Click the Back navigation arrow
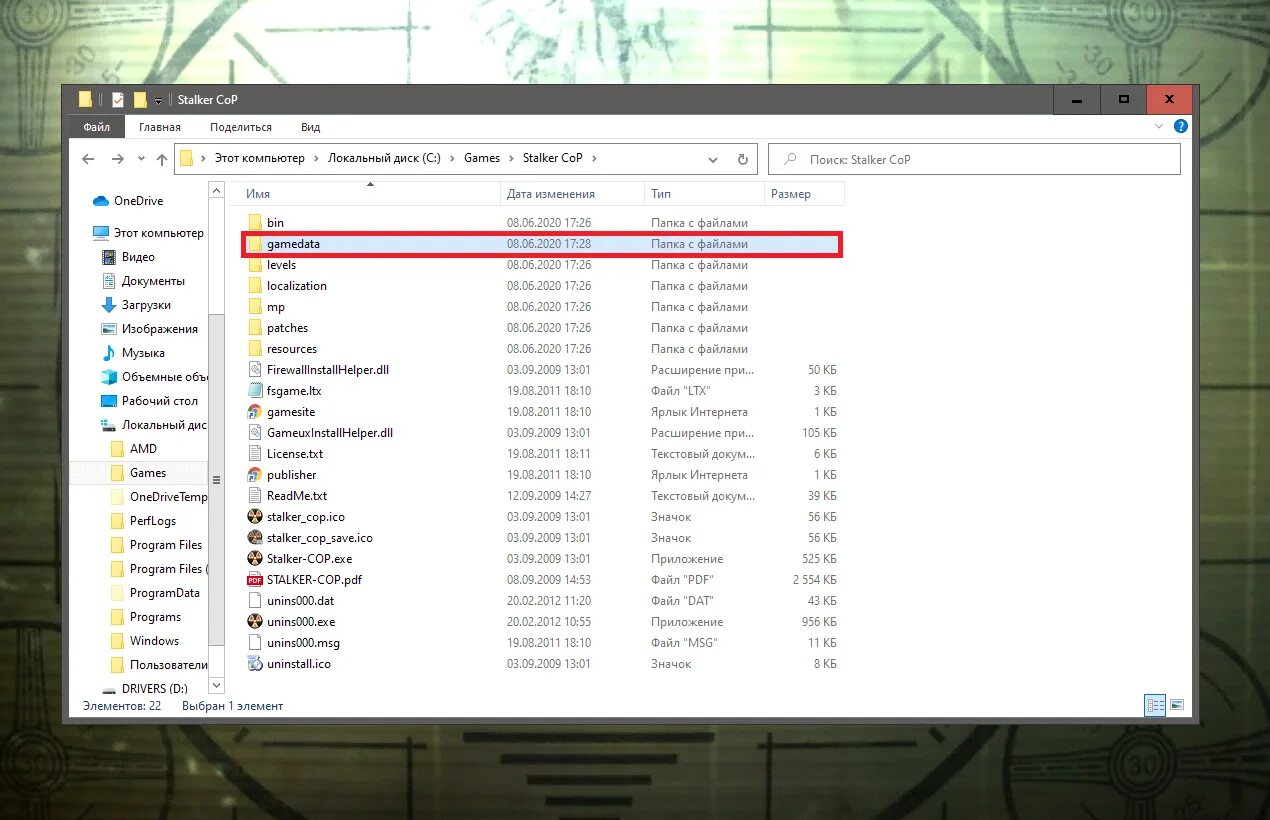 88,159
